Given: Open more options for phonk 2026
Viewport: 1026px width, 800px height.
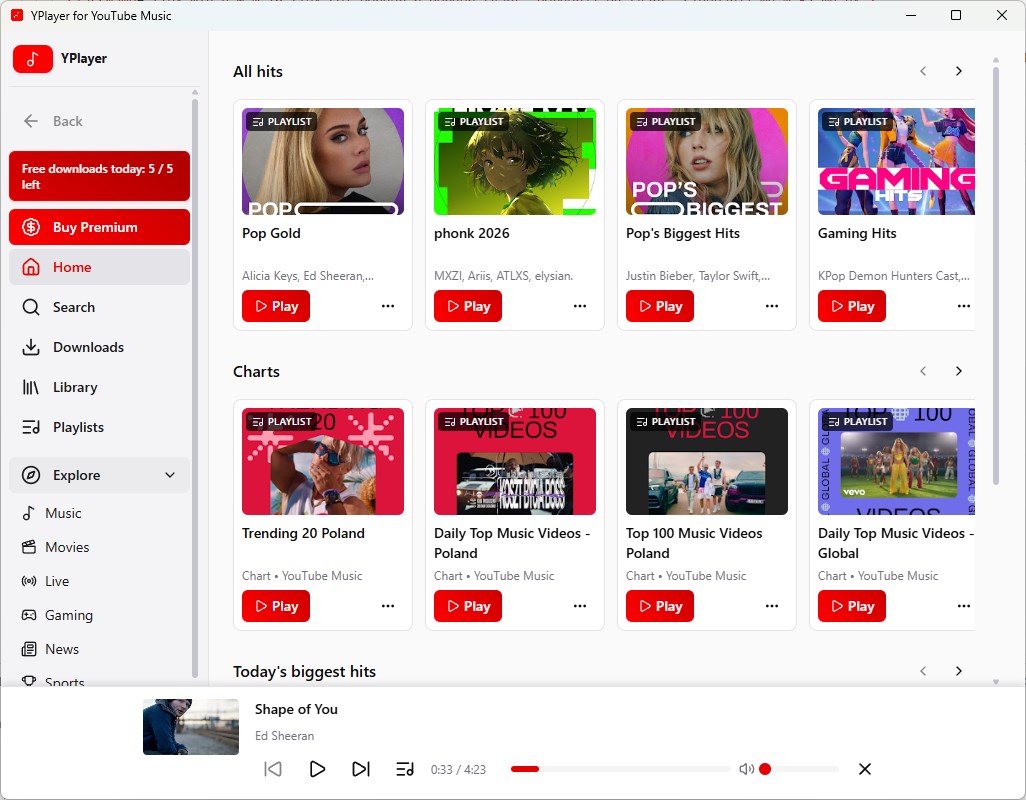Looking at the screenshot, I should [x=580, y=306].
